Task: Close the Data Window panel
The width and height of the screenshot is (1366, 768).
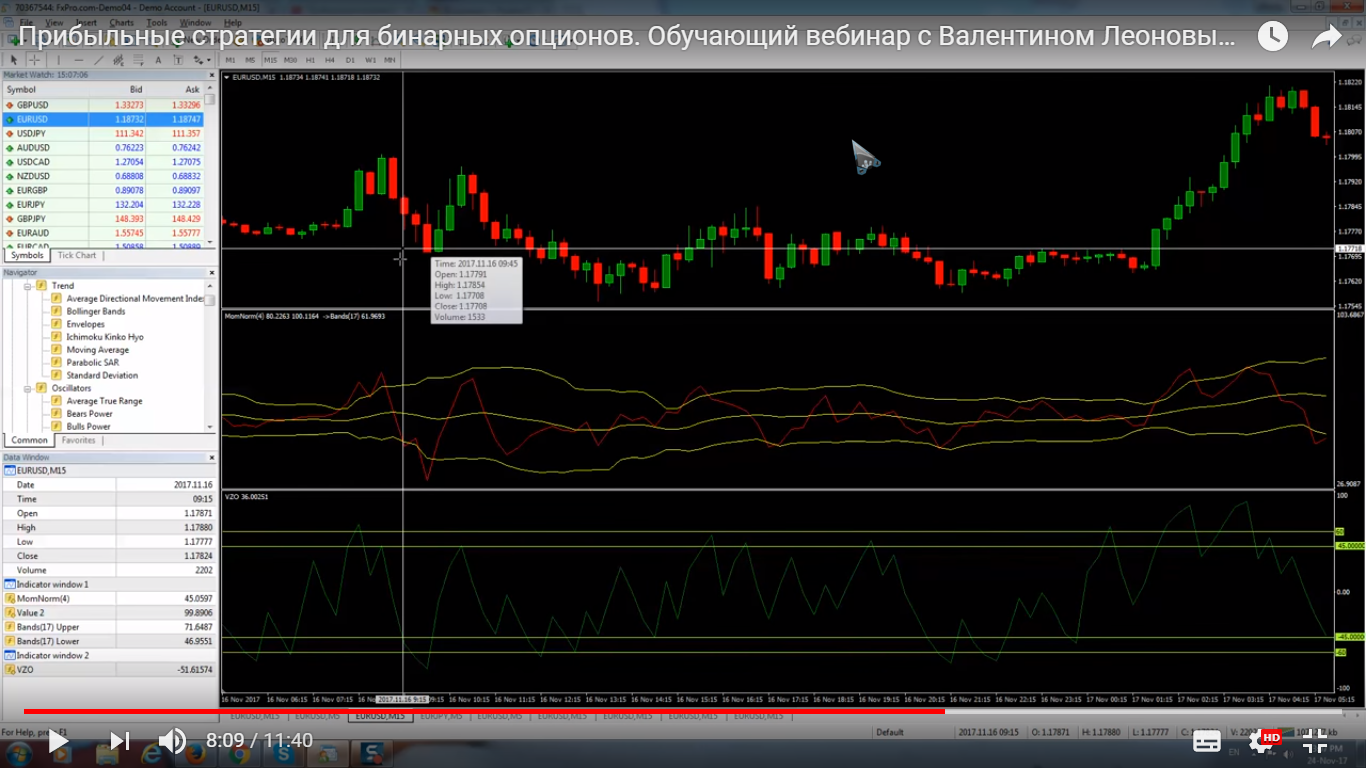Action: [x=211, y=457]
